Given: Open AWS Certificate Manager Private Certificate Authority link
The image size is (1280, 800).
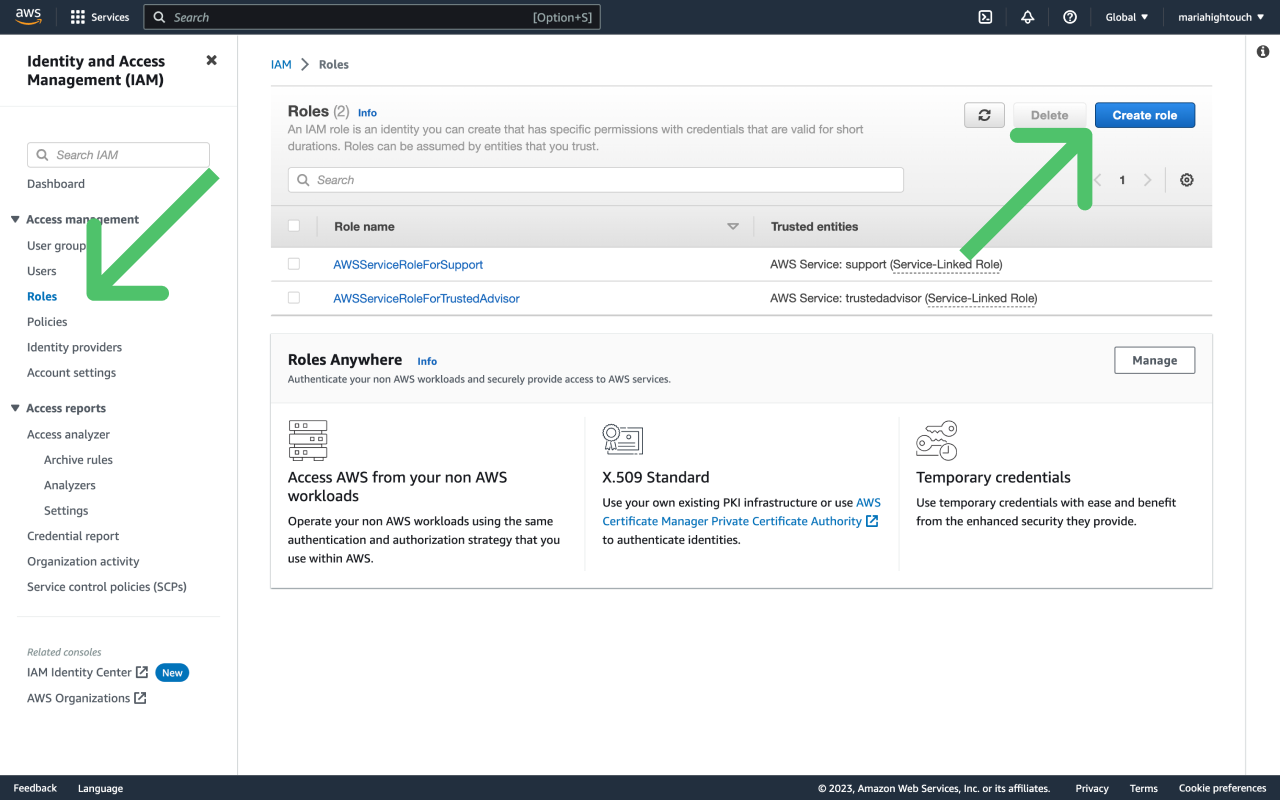Looking at the screenshot, I should pos(740,512).
